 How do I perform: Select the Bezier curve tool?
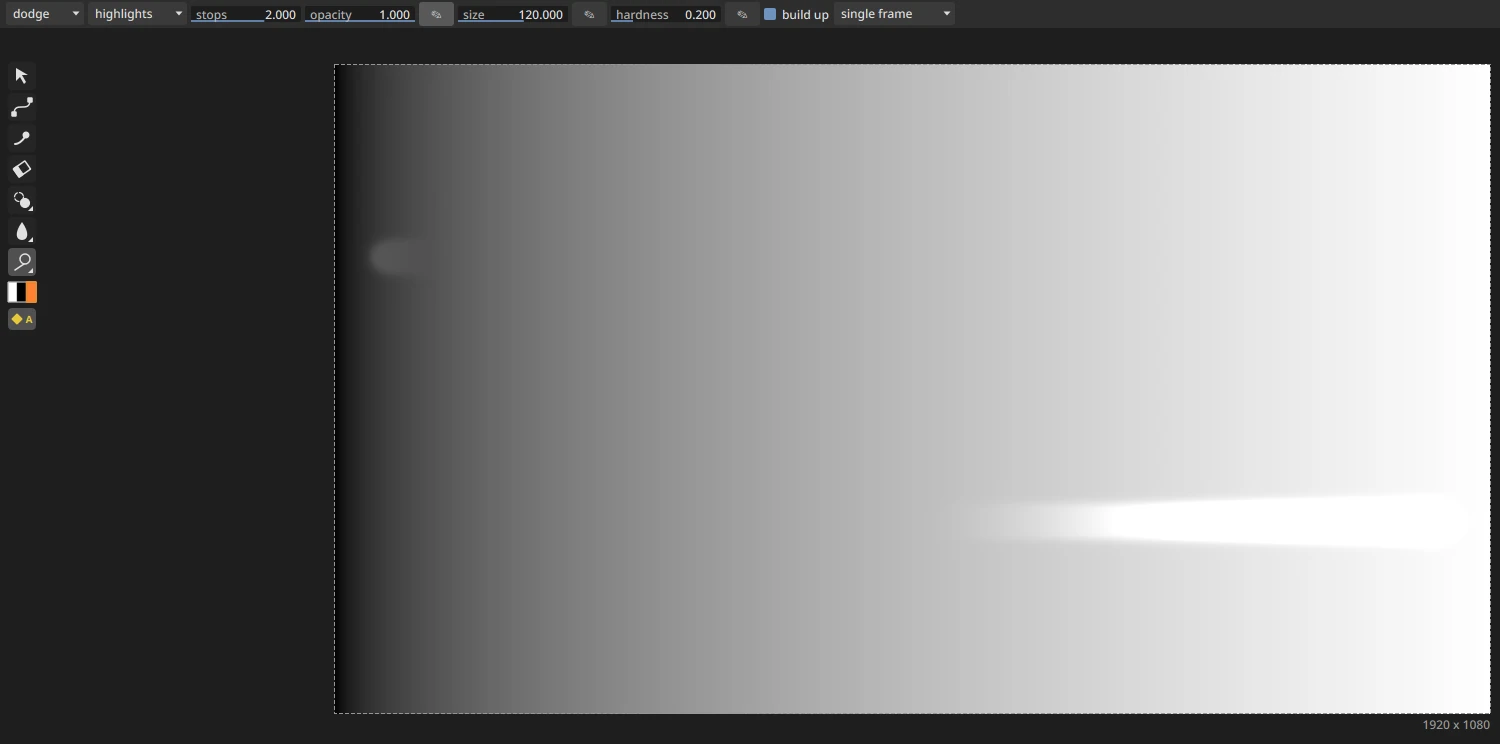[x=22, y=107]
